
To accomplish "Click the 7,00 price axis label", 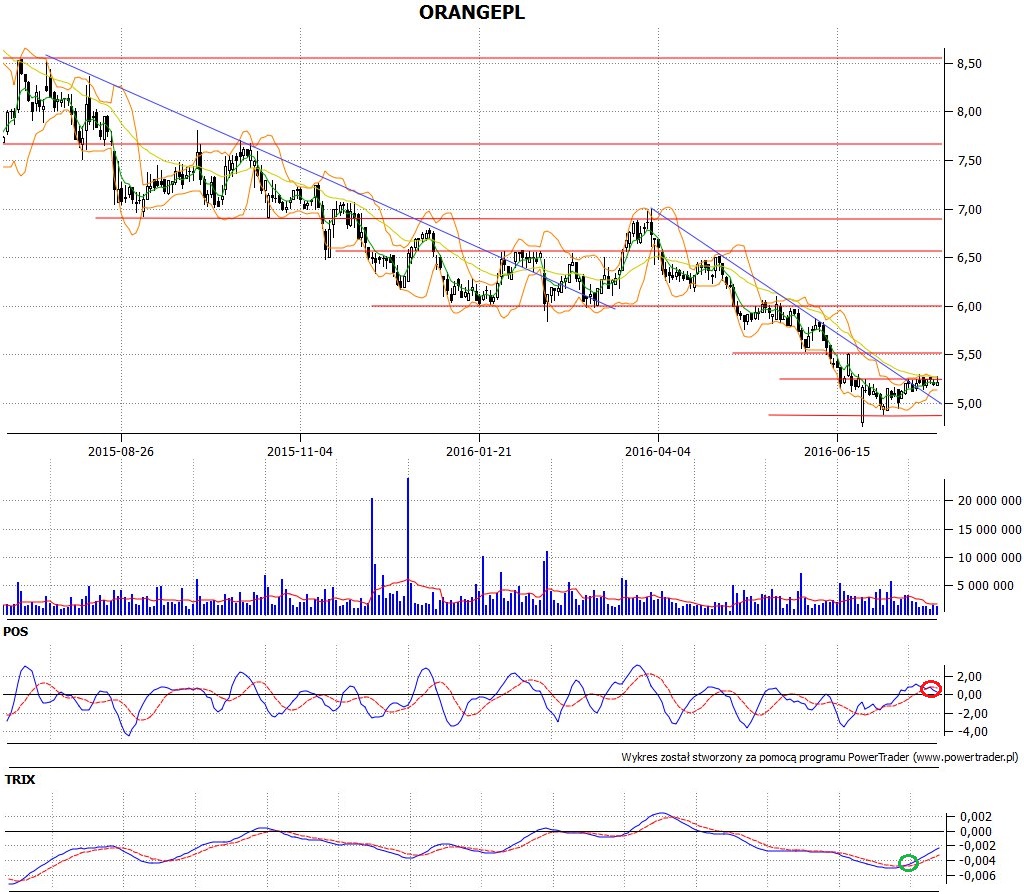I will pyautogui.click(x=969, y=210).
